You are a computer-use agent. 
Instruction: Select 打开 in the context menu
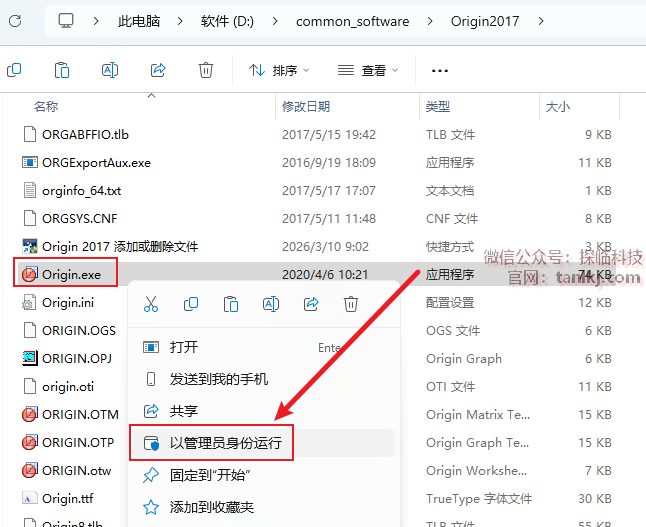click(x=262, y=347)
